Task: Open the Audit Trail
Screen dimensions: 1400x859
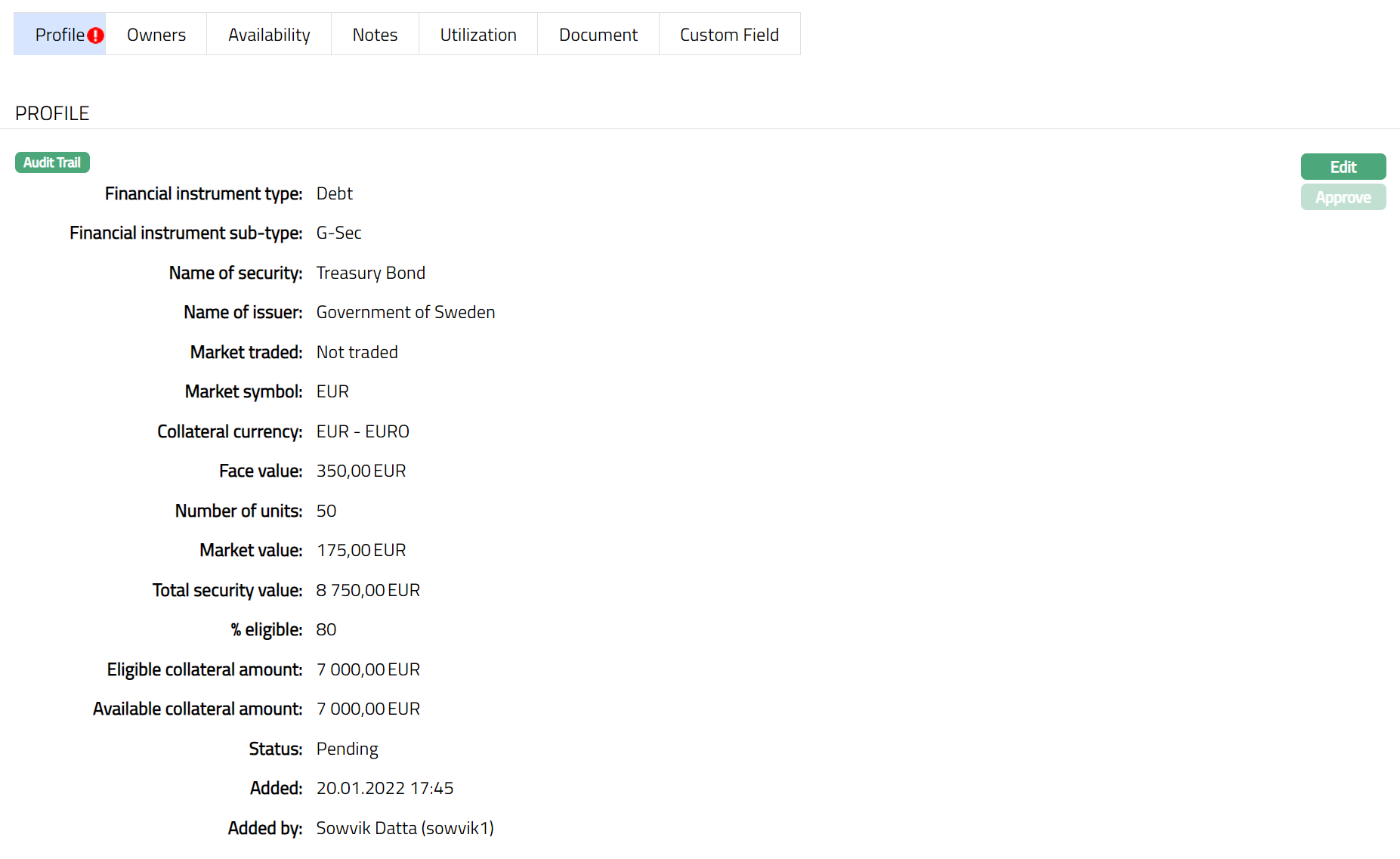Action: pos(52,162)
